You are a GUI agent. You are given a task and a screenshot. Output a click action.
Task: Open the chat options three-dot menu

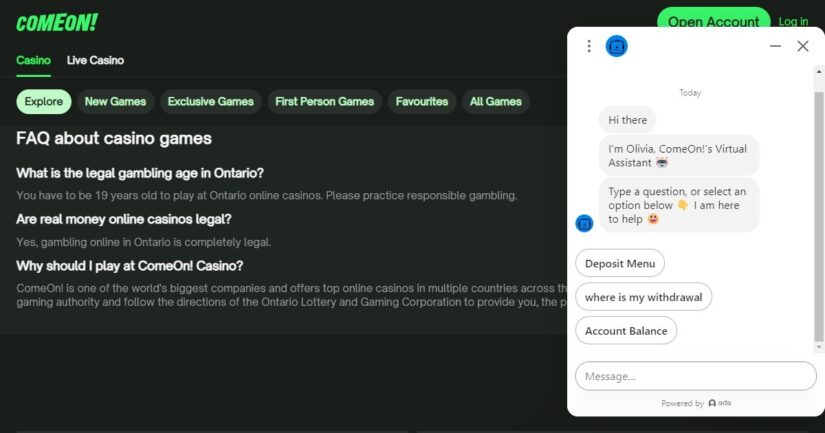click(589, 46)
